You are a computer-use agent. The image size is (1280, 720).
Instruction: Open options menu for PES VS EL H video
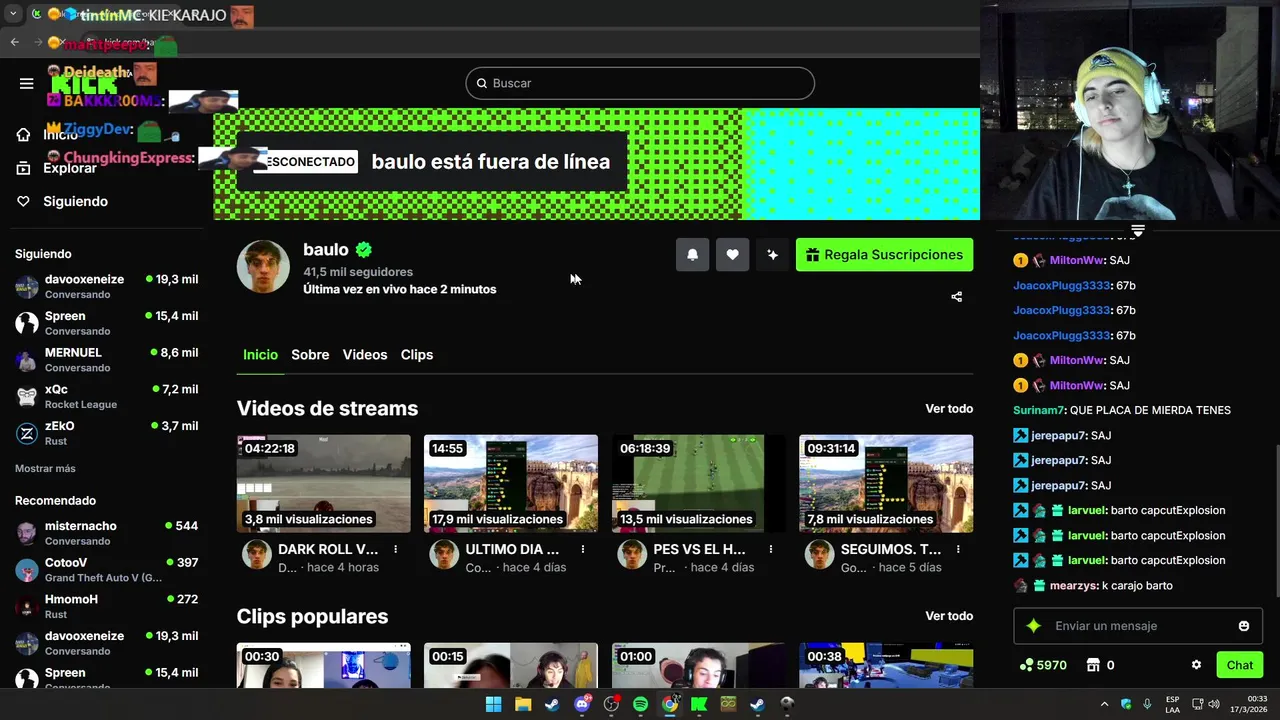pos(771,549)
